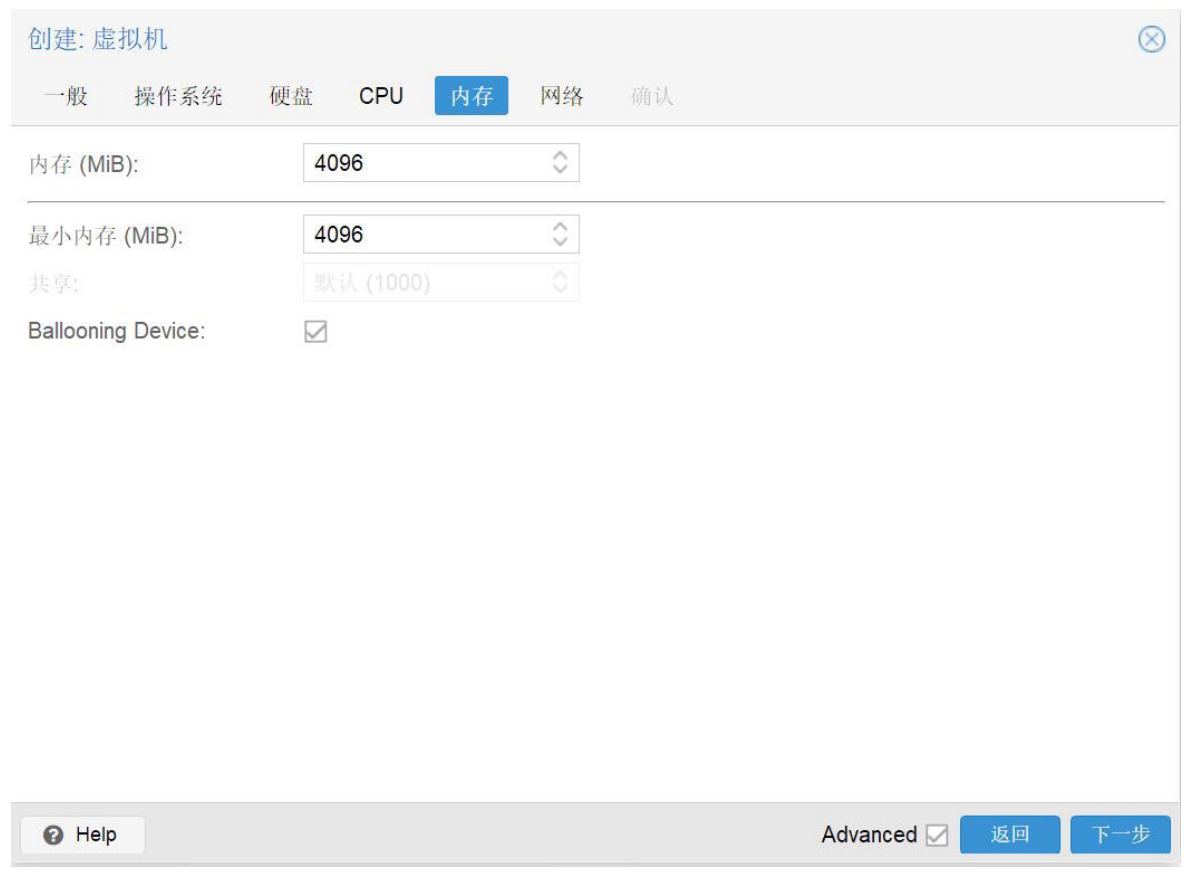Click the active 内存 tab
This screenshot has width=1189, height=877.
pos(471,97)
